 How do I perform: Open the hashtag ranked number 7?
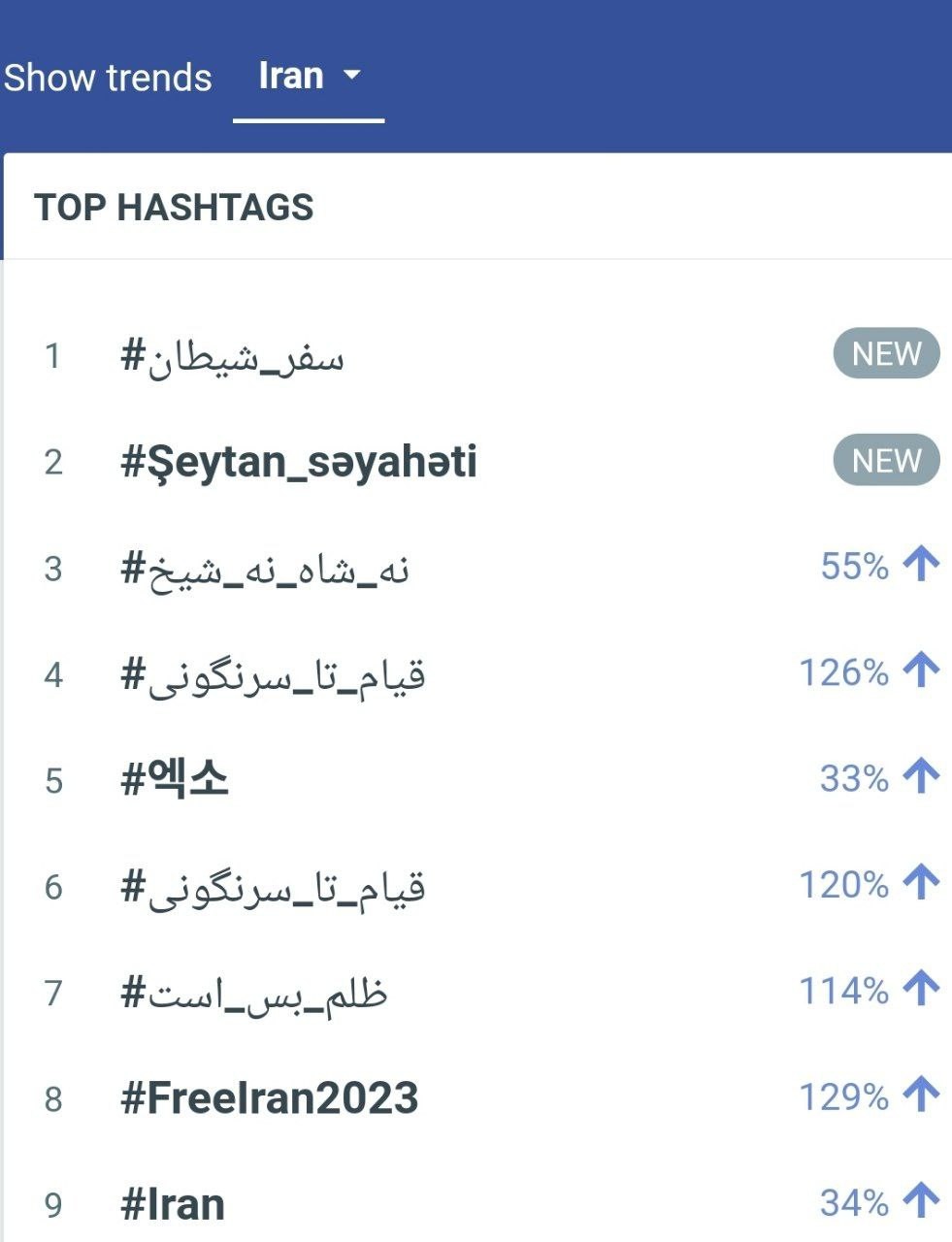[x=253, y=993]
